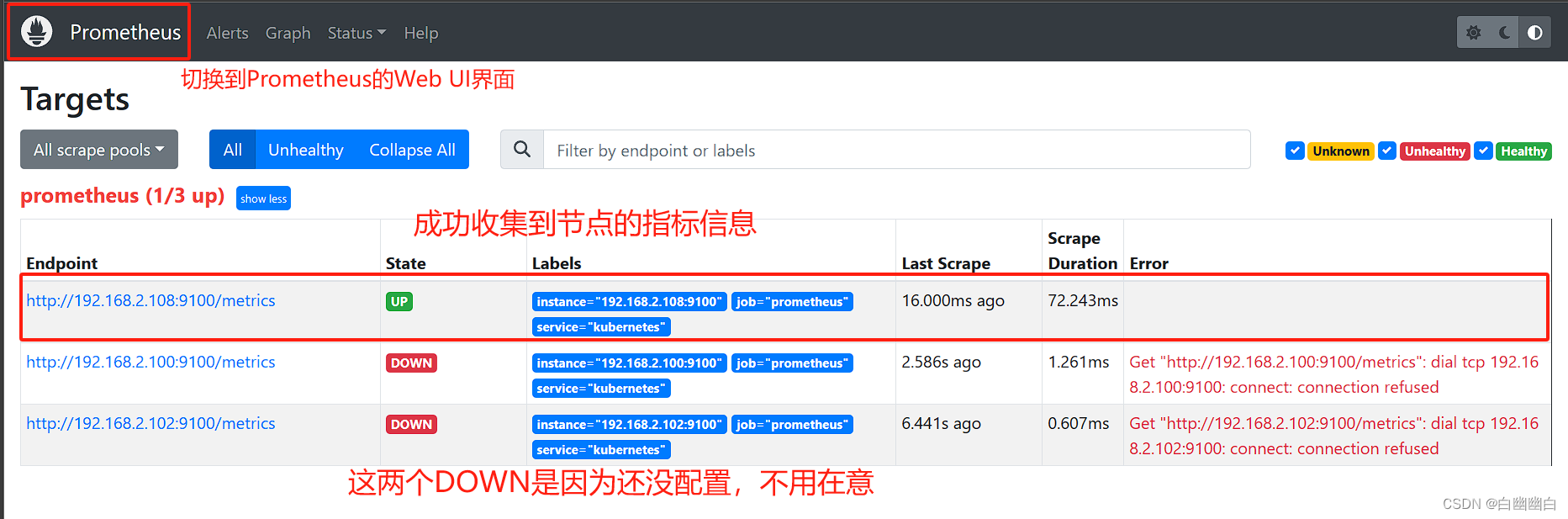This screenshot has width=1568, height=519.
Task: Focus the Filter by endpoint or labels field
Action: coord(897,150)
